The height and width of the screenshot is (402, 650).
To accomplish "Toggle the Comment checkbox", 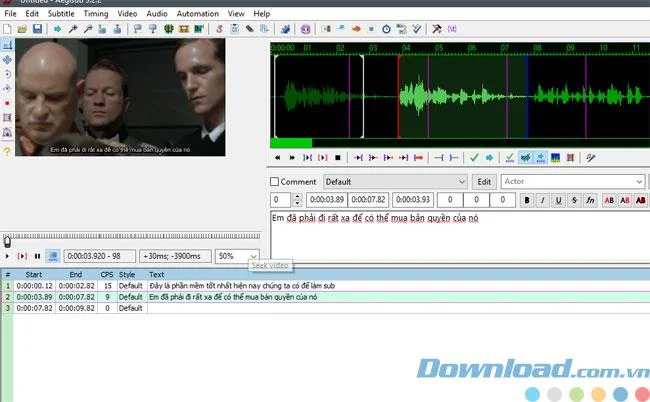I will [x=274, y=182].
